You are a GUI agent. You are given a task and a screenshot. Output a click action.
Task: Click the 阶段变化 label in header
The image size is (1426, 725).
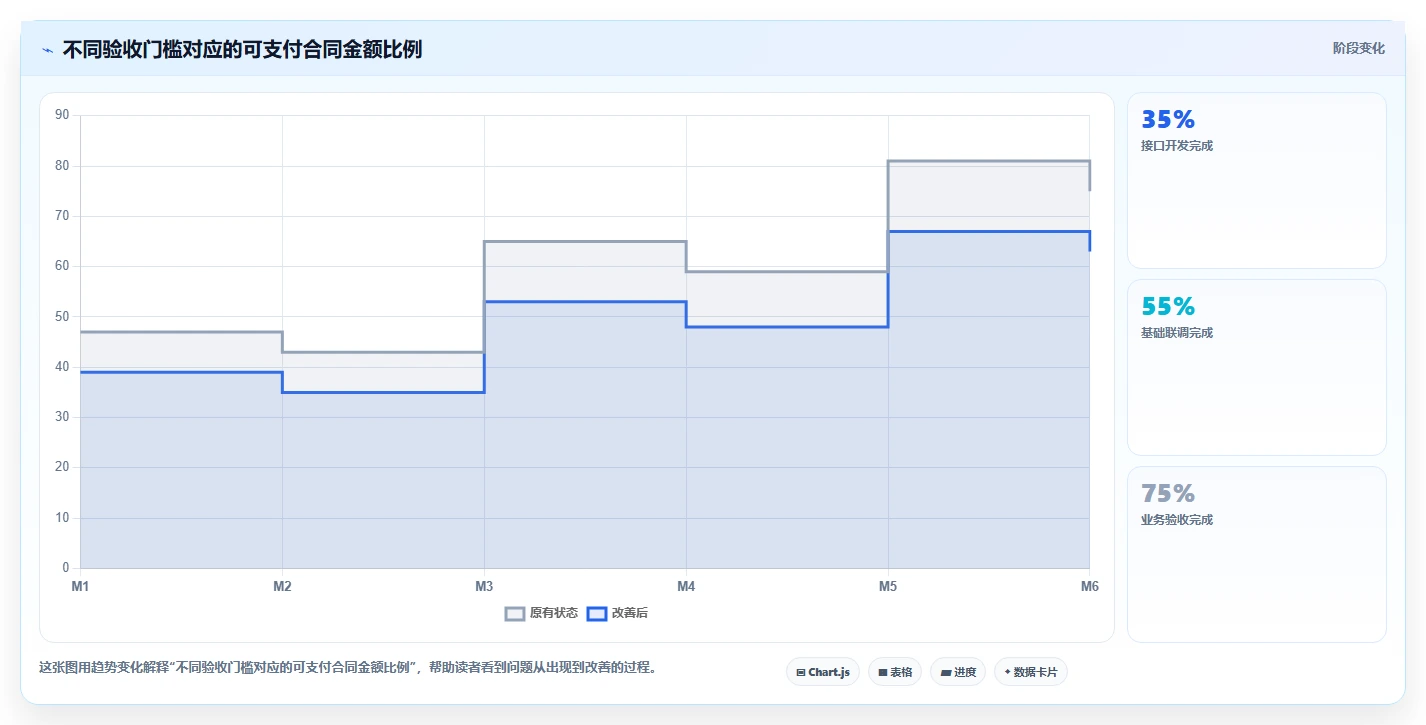point(1359,48)
